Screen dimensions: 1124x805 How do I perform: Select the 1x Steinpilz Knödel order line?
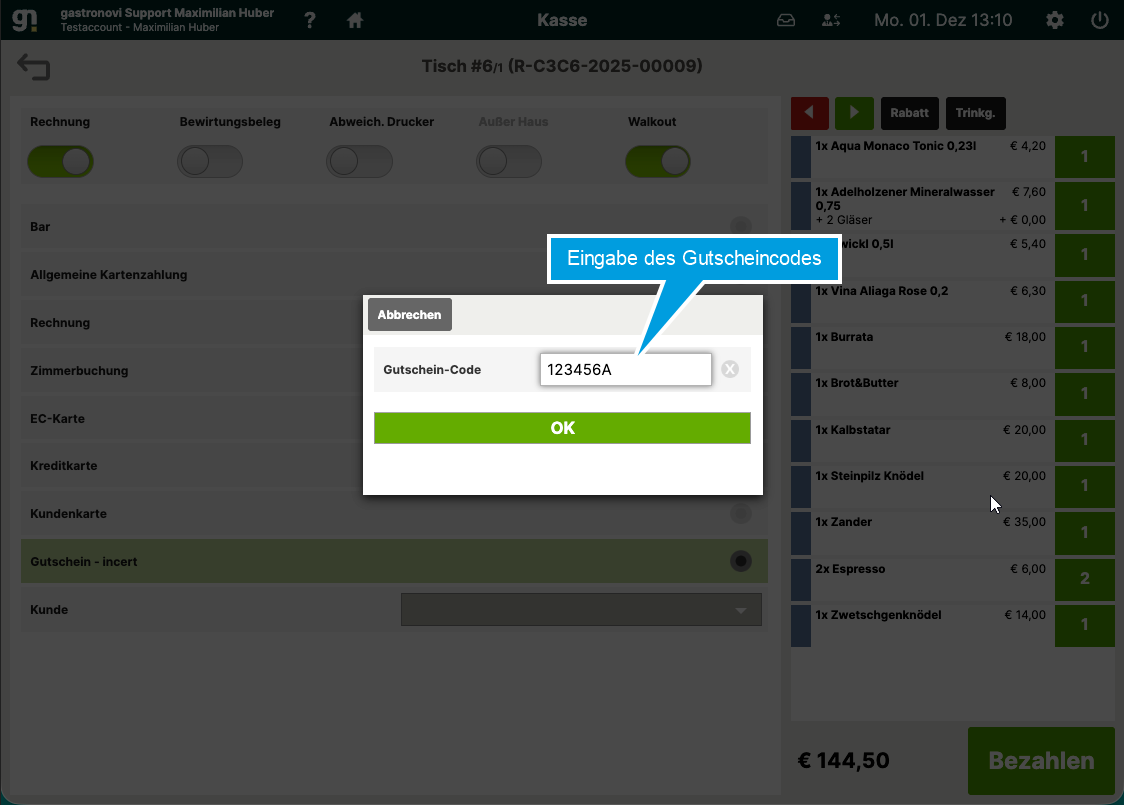pos(923,485)
